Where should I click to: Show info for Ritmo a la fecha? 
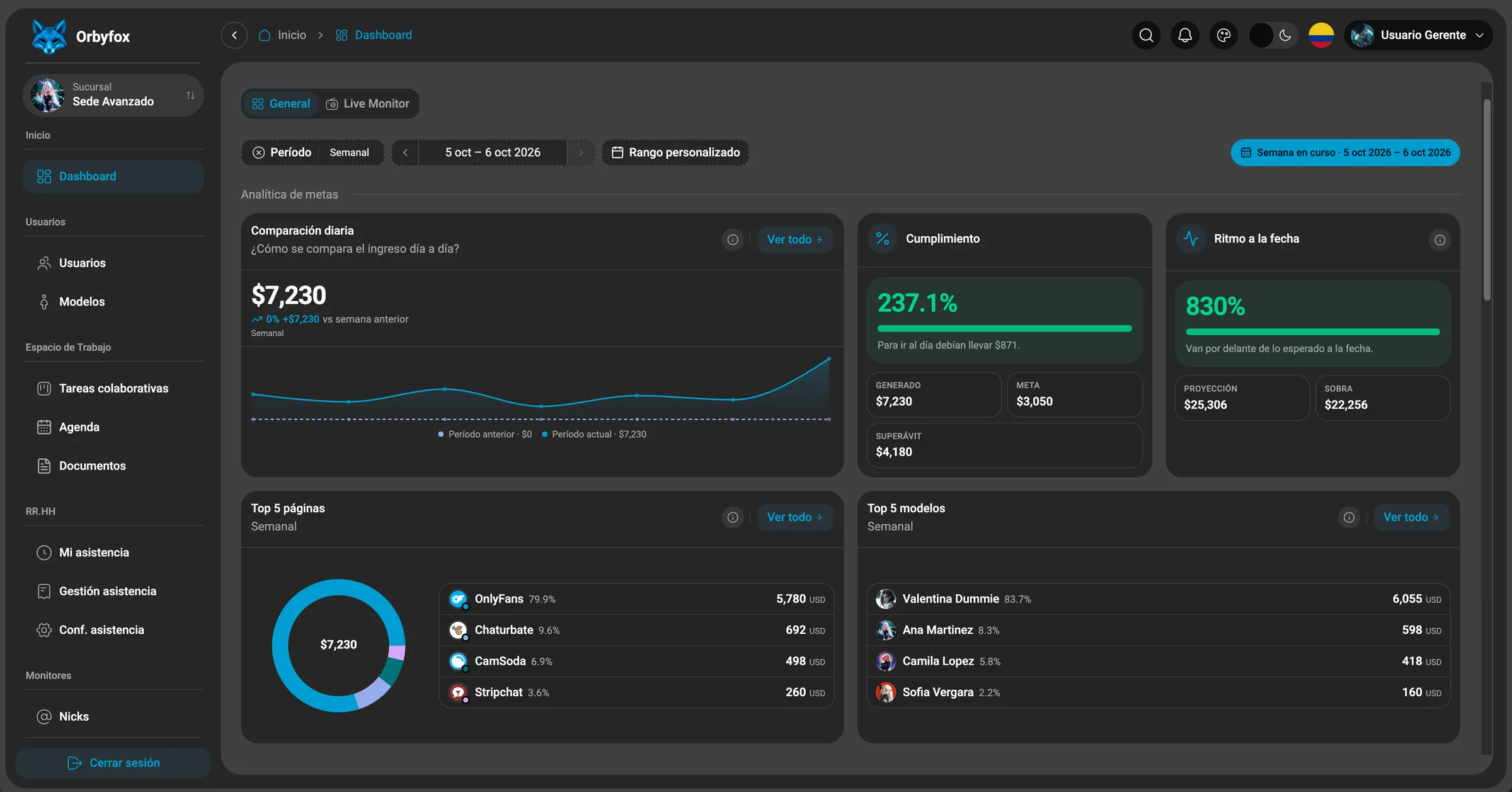tap(1440, 240)
